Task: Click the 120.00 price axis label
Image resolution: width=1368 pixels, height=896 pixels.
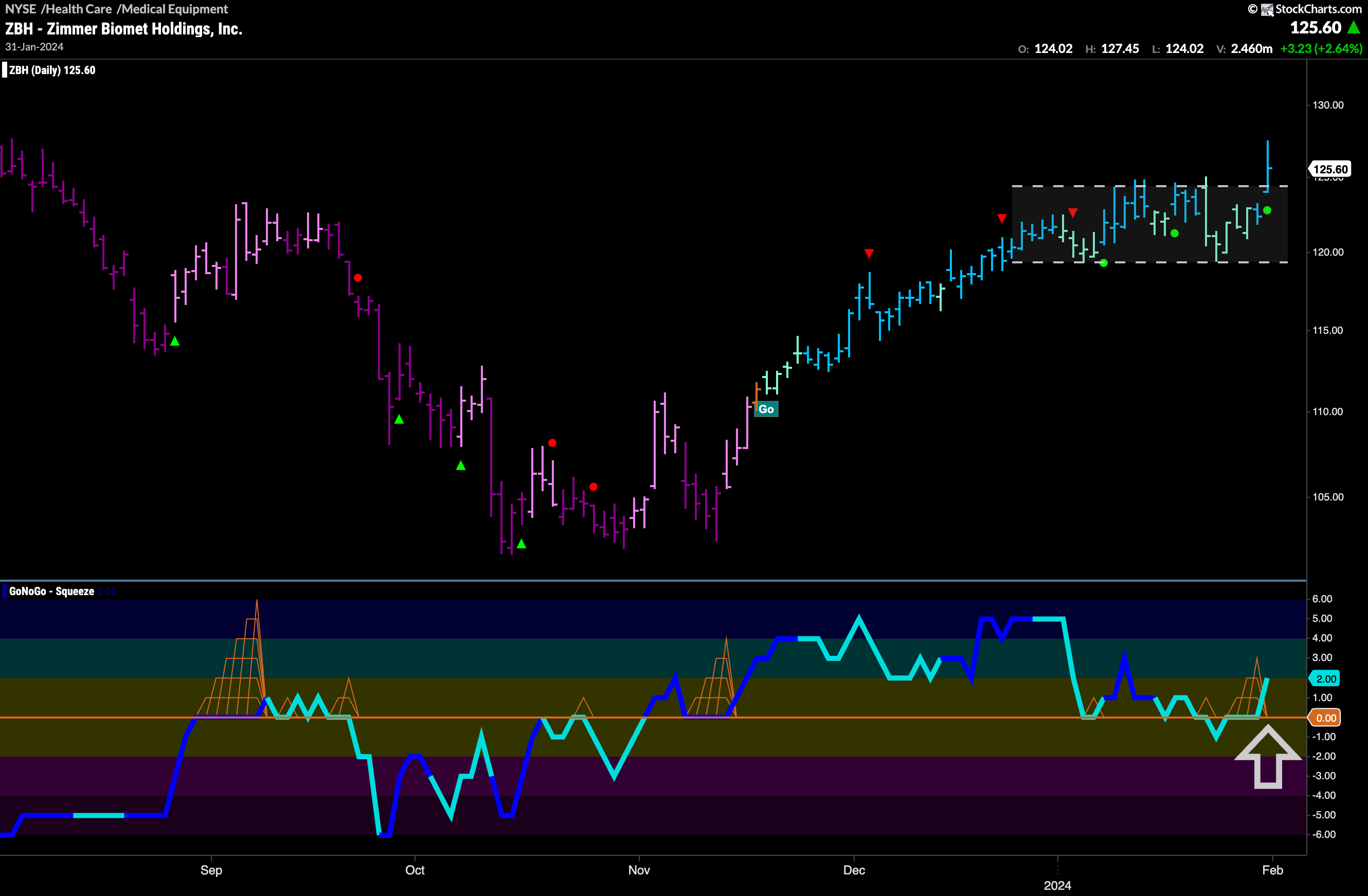Action: click(x=1328, y=253)
